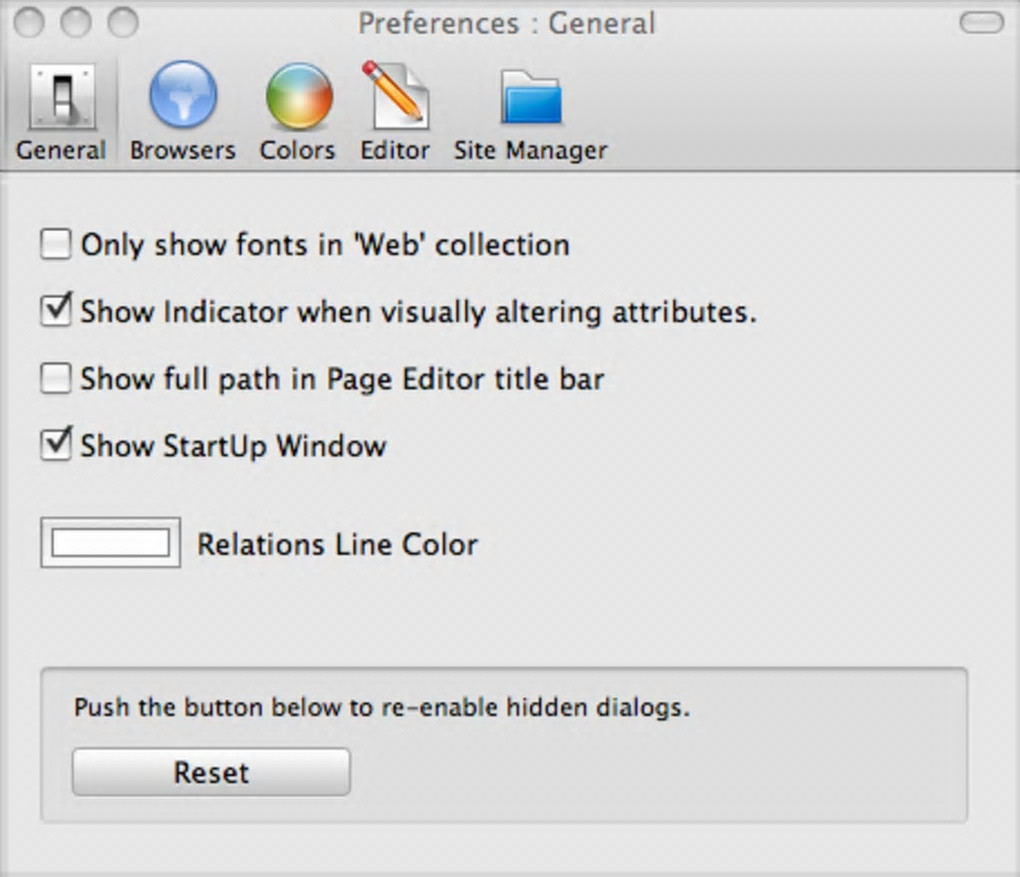Open the Browsers globe icon
1020x877 pixels.
(x=183, y=96)
